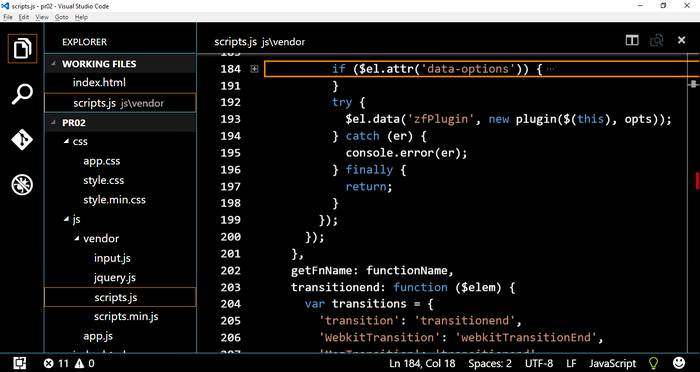Image resolution: width=700 pixels, height=372 pixels.
Task: Select scripts.js in the vendor folder tree
Action: click(120, 297)
